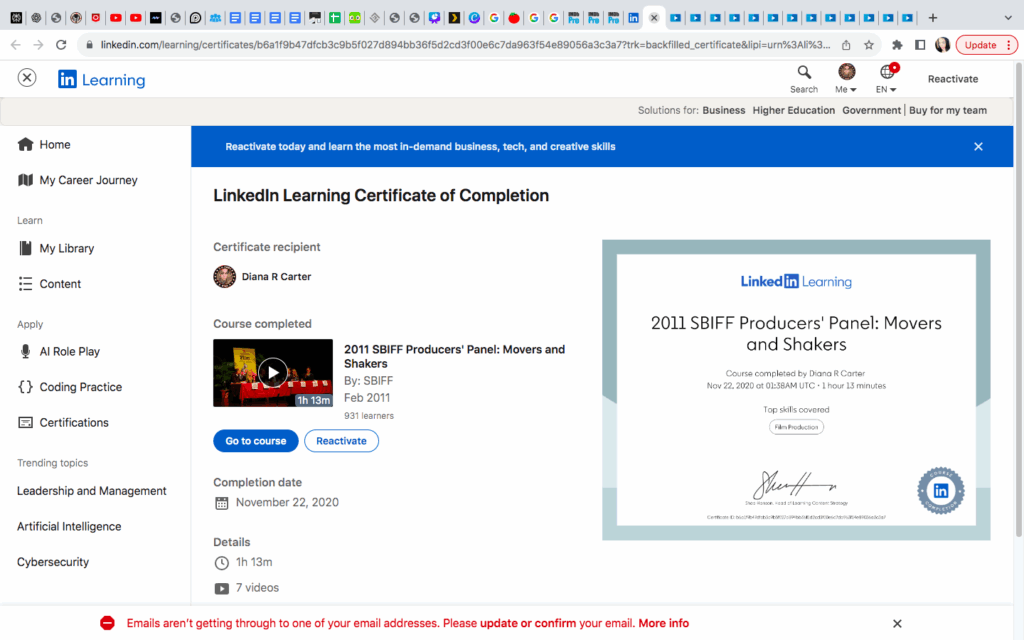1024x640 pixels.
Task: Click the Diana R Carter recipient name
Action: point(276,277)
